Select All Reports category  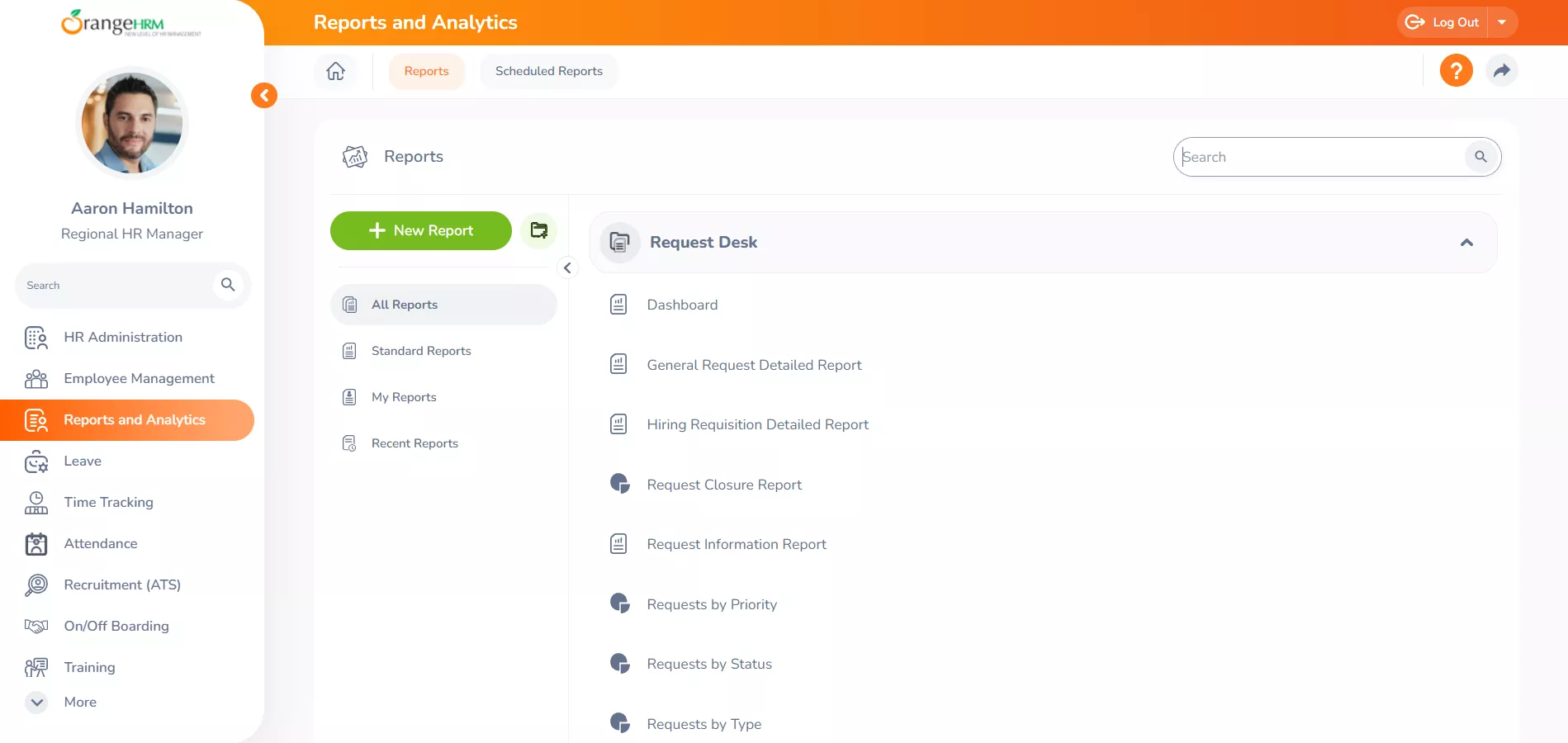[x=443, y=305]
